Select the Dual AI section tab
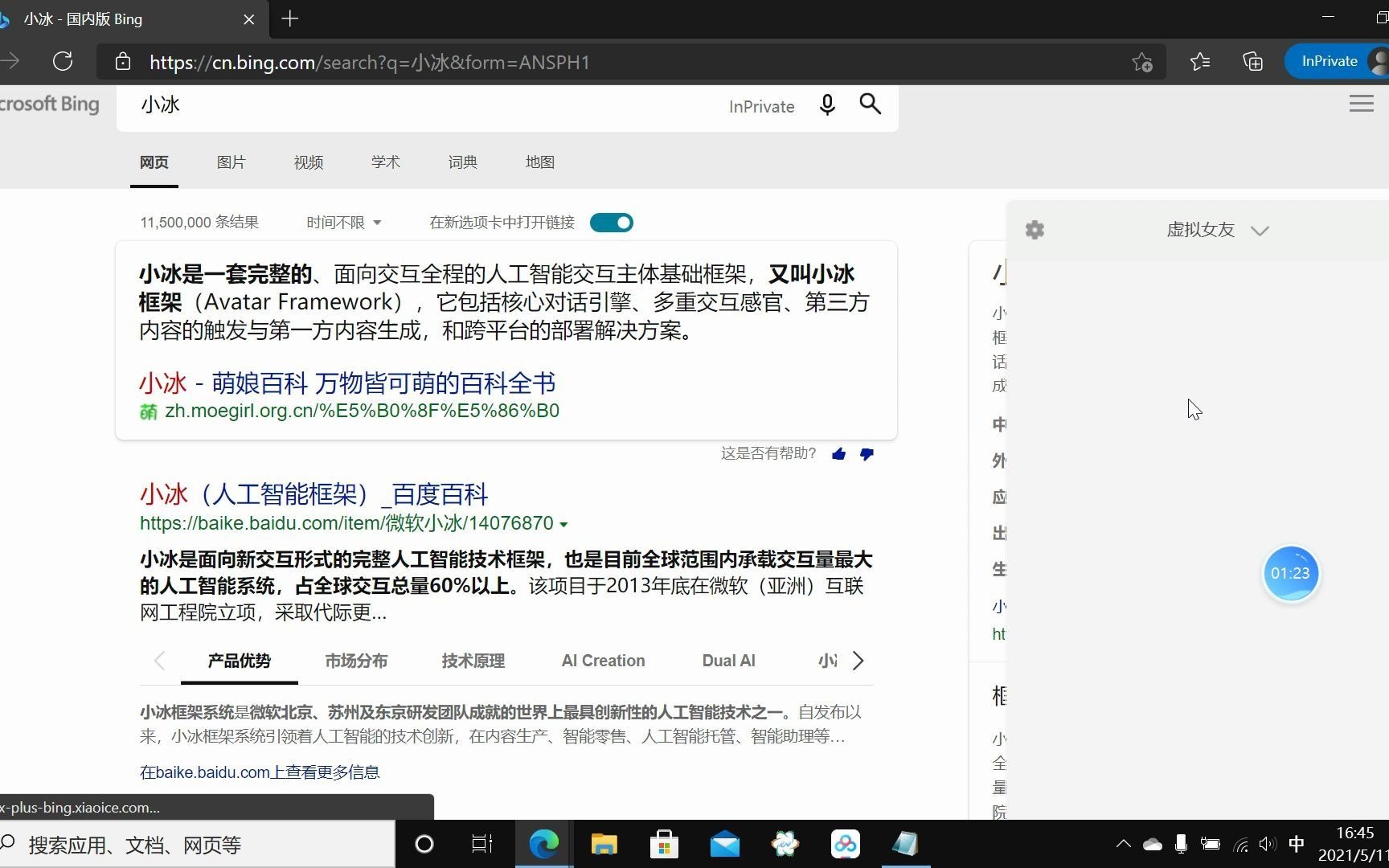 point(728,661)
